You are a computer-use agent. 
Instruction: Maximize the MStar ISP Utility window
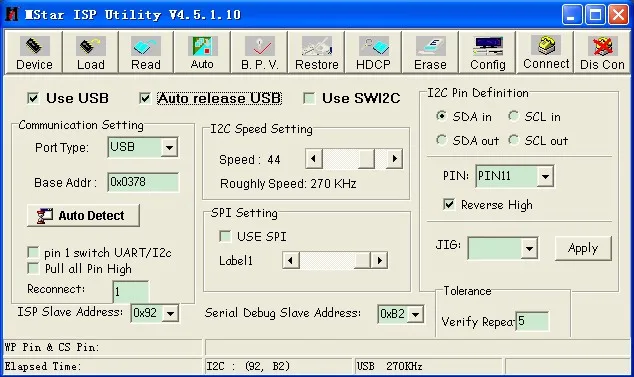pyautogui.click(x=595, y=15)
